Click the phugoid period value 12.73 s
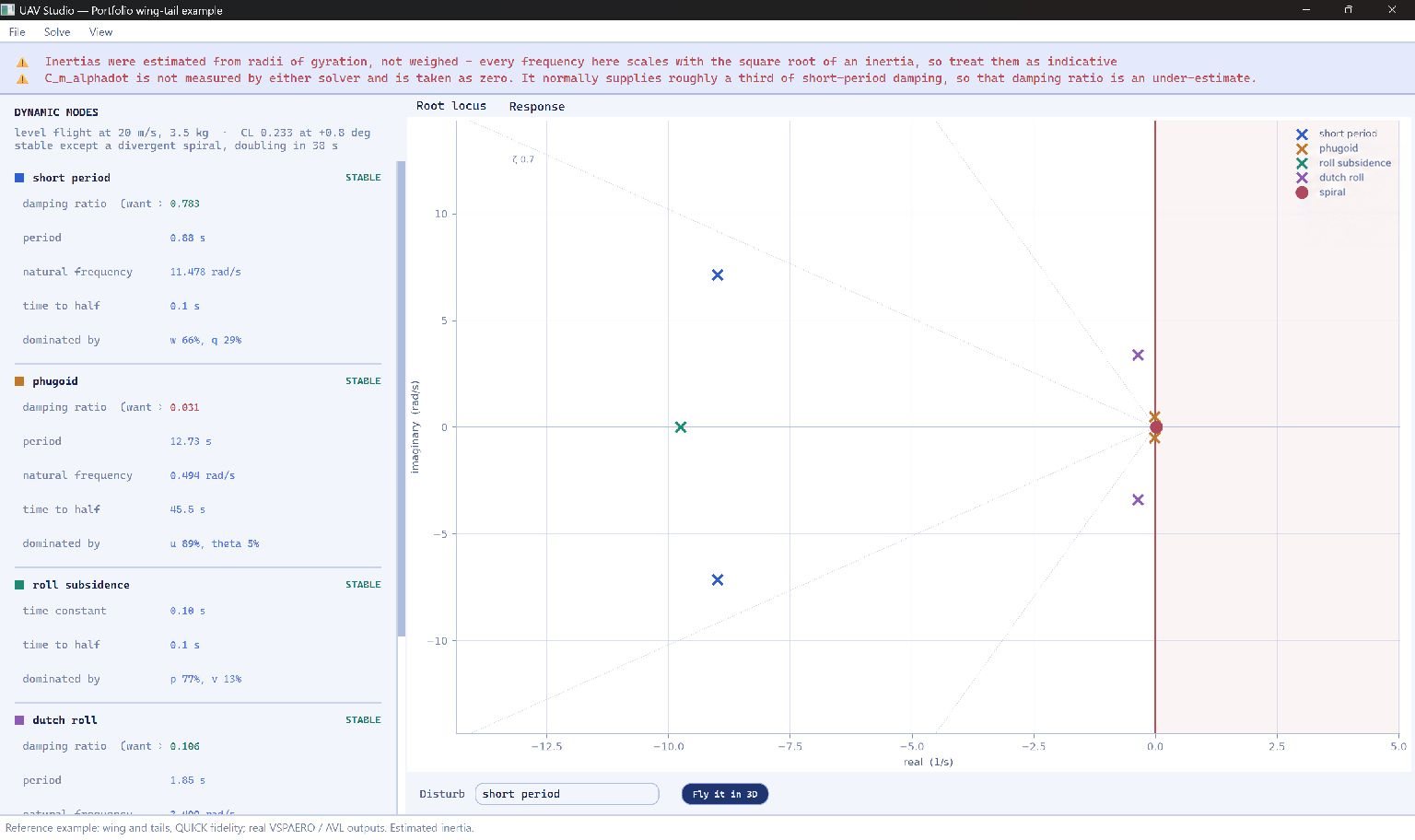The width and height of the screenshot is (1415, 840). [191, 441]
